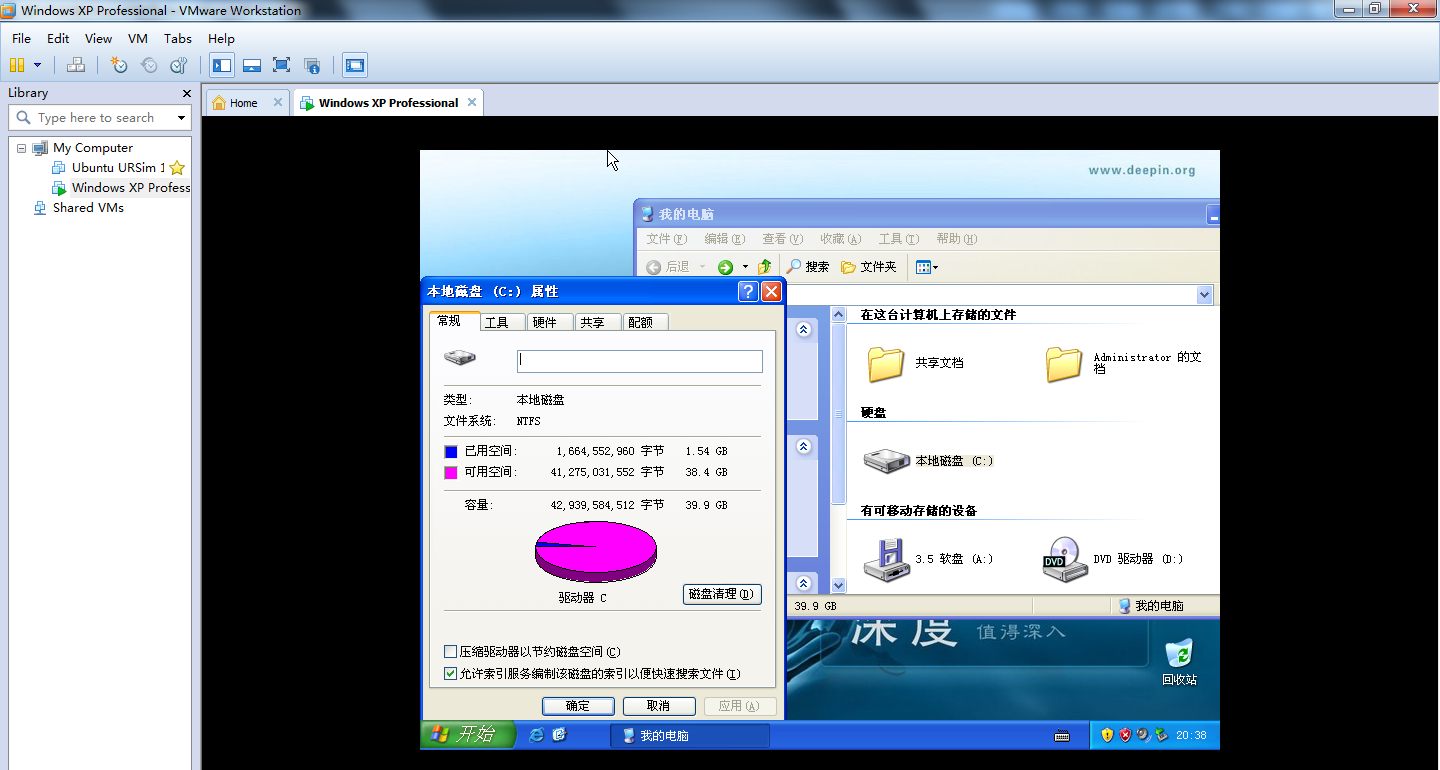
Task: Switch to the Home tab
Action: tap(243, 102)
